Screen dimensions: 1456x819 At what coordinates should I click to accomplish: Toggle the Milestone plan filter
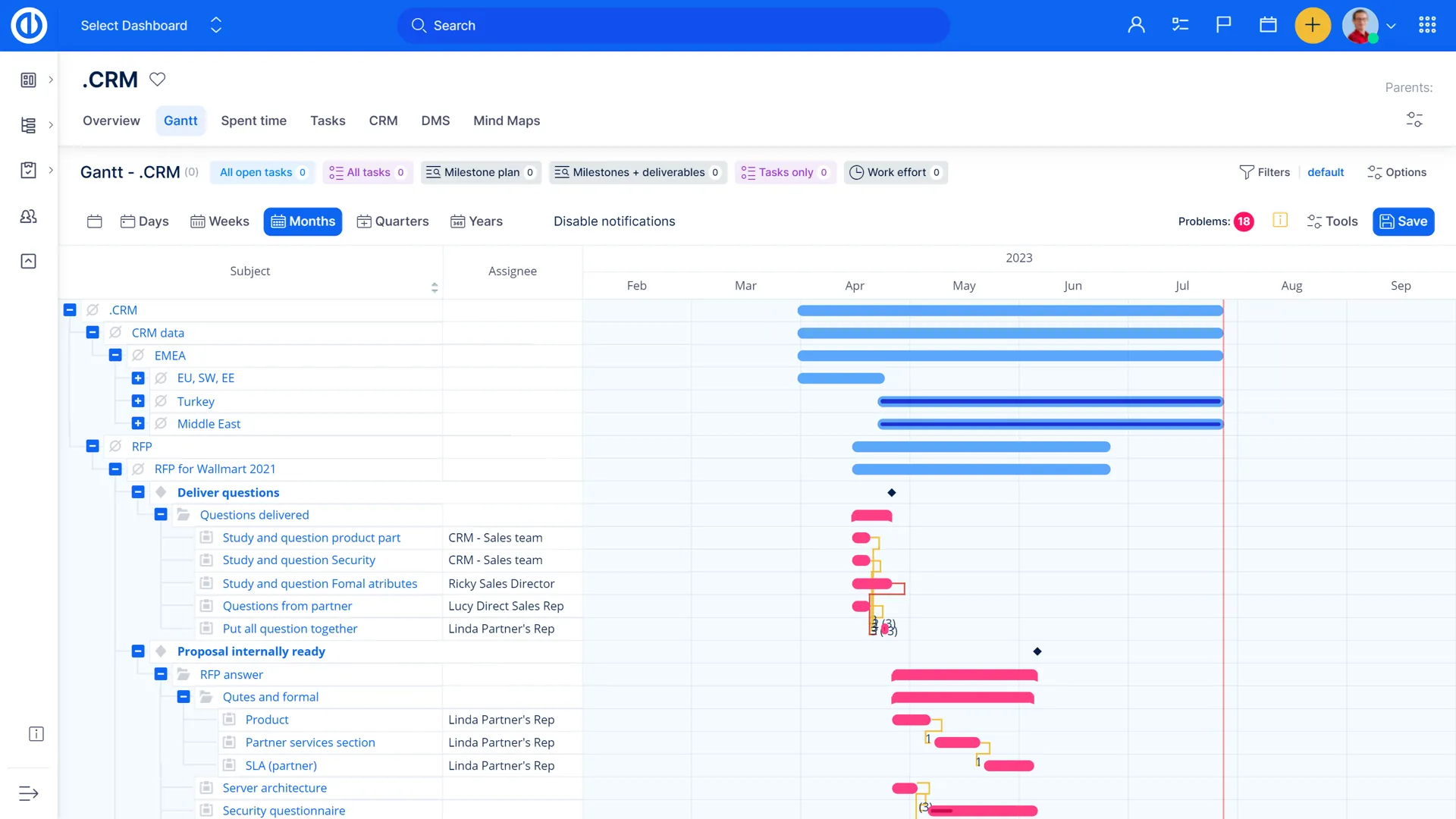(x=481, y=172)
